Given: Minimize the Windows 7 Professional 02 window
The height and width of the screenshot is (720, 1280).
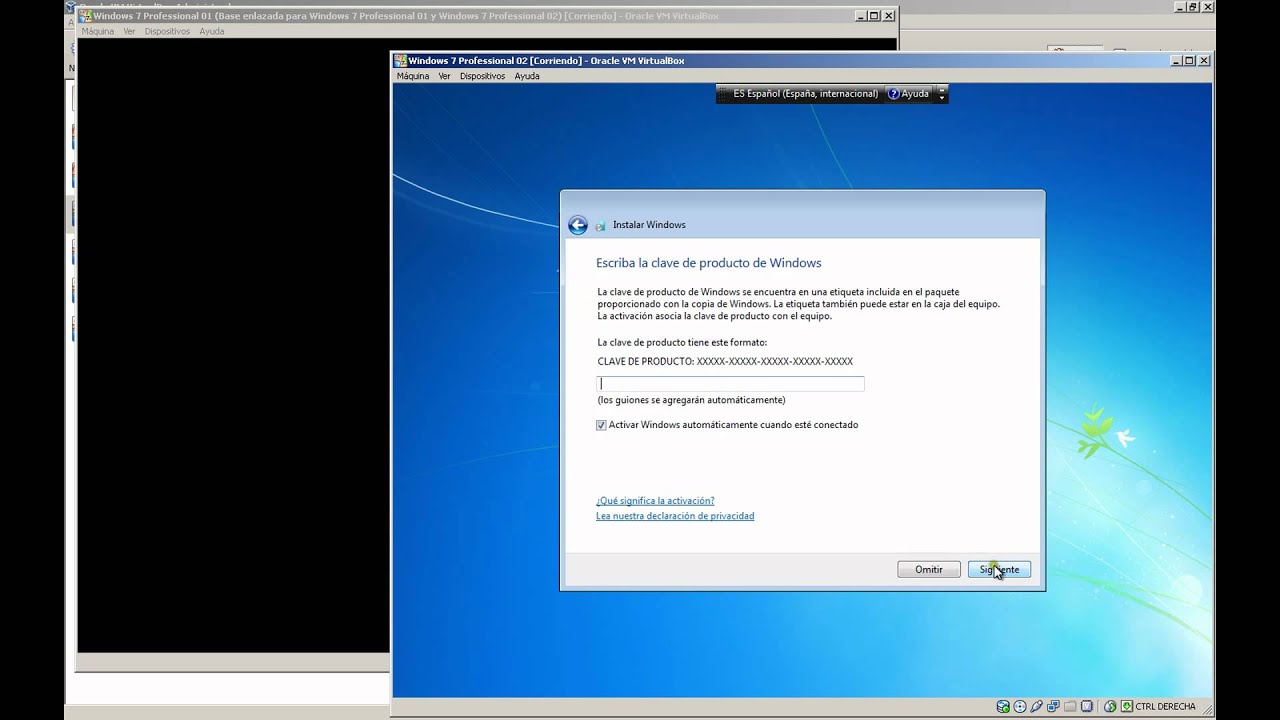Looking at the screenshot, I should coord(1177,60).
